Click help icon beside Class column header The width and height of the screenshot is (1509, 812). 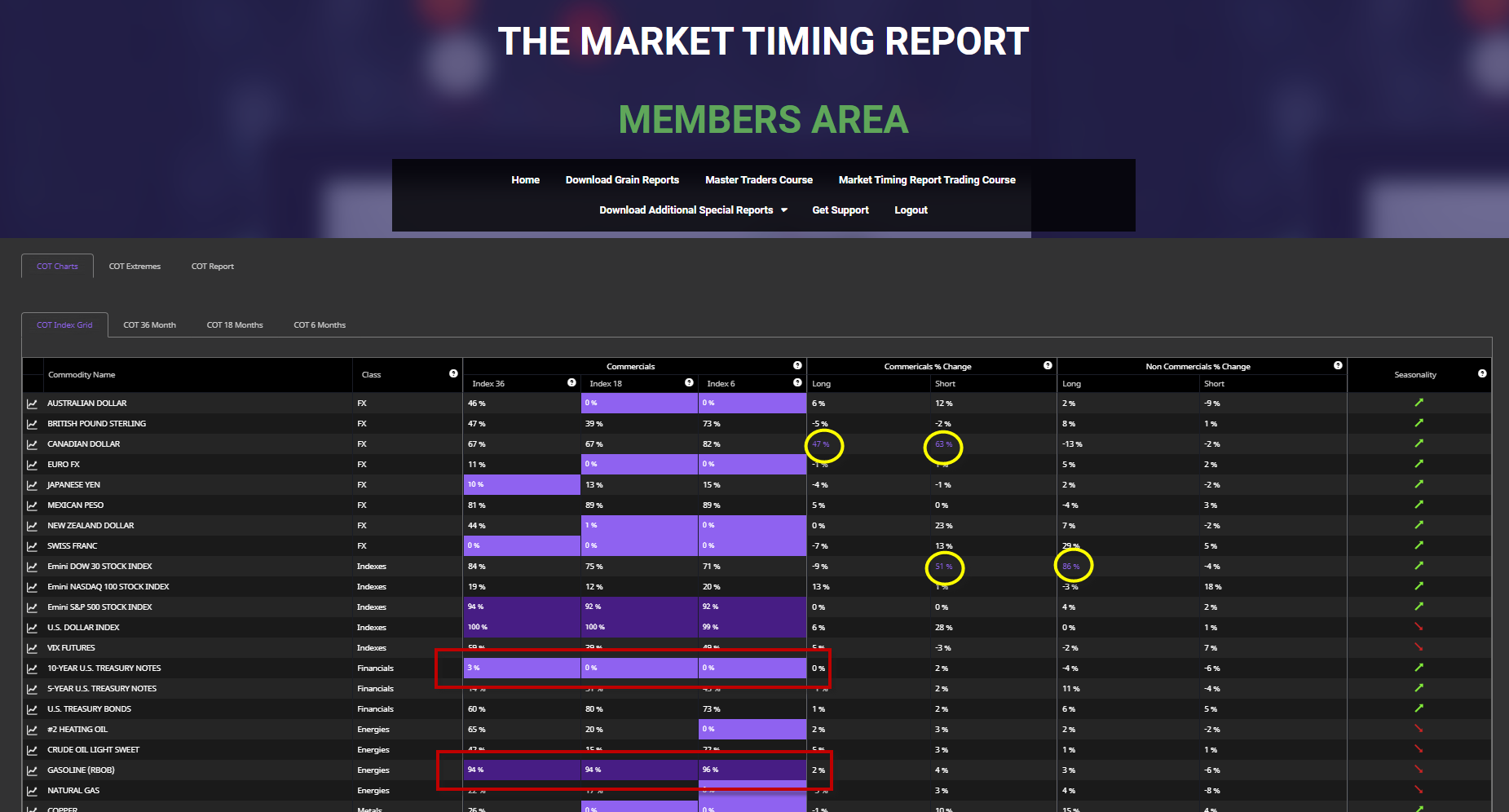point(453,373)
